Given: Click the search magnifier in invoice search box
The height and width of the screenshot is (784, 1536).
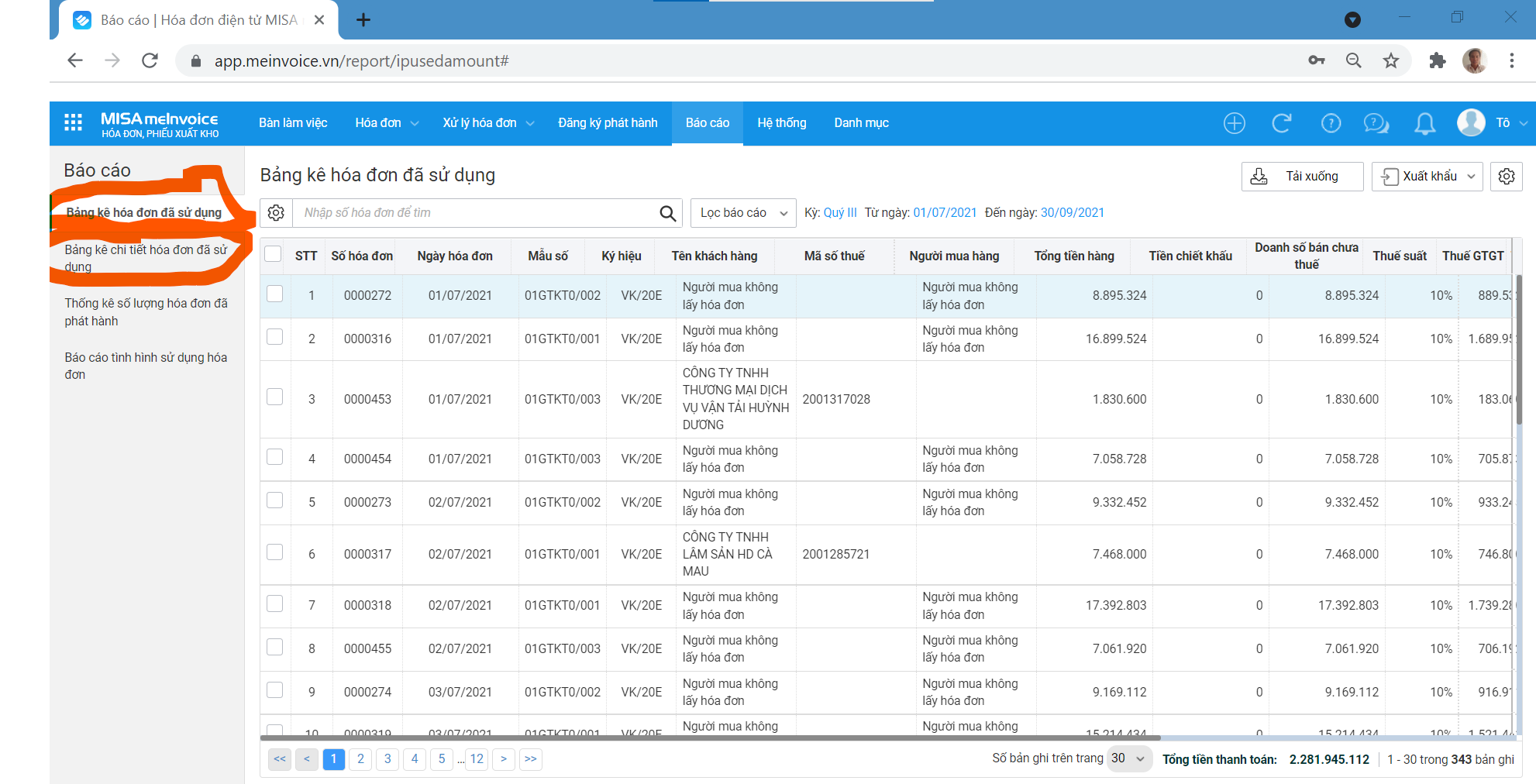Looking at the screenshot, I should (667, 213).
